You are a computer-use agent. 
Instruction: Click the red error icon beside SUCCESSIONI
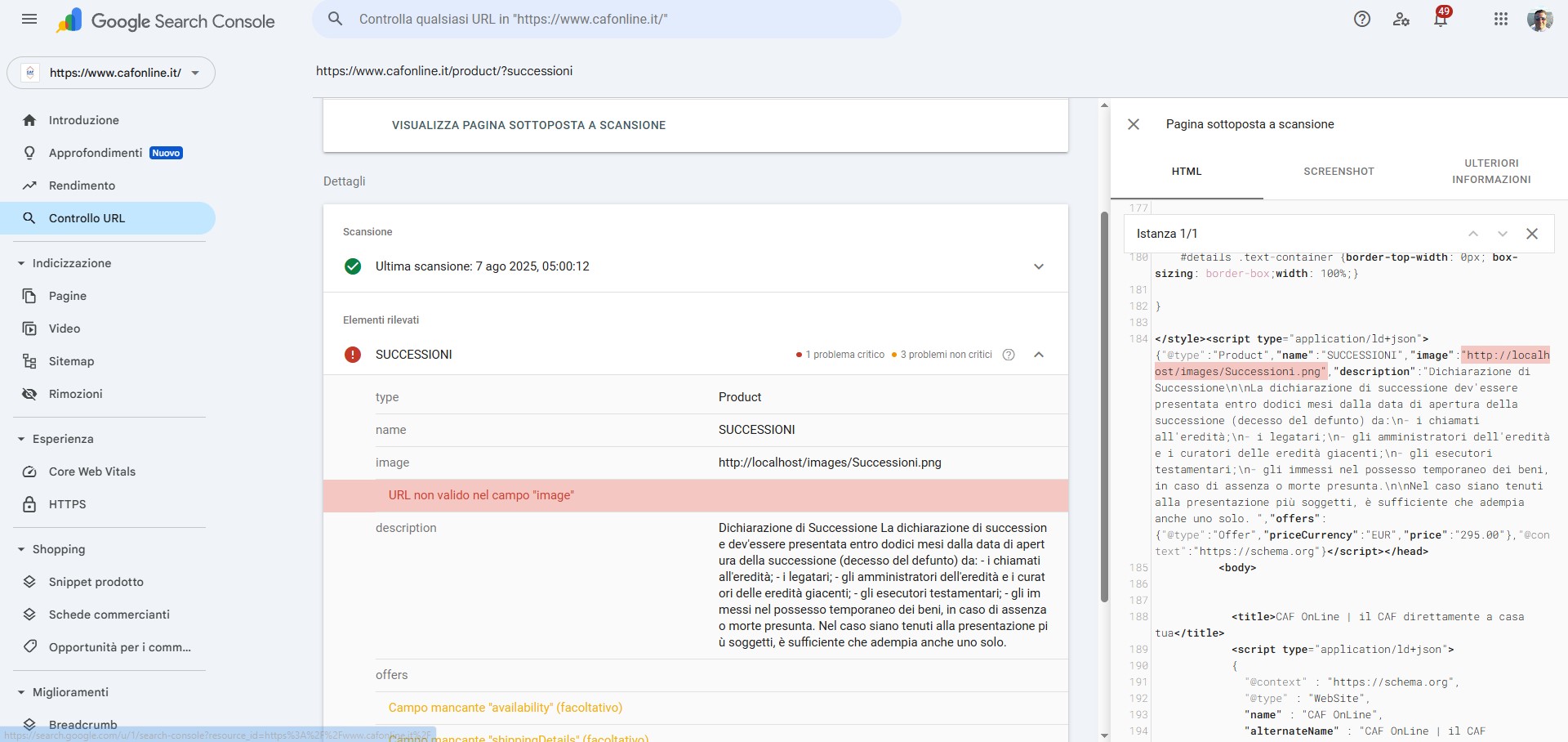pyautogui.click(x=353, y=355)
